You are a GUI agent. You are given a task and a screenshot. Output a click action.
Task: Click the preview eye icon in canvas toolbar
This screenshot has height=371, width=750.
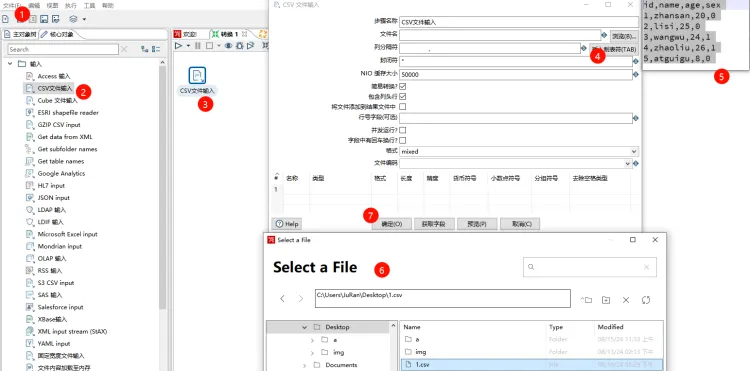228,46
